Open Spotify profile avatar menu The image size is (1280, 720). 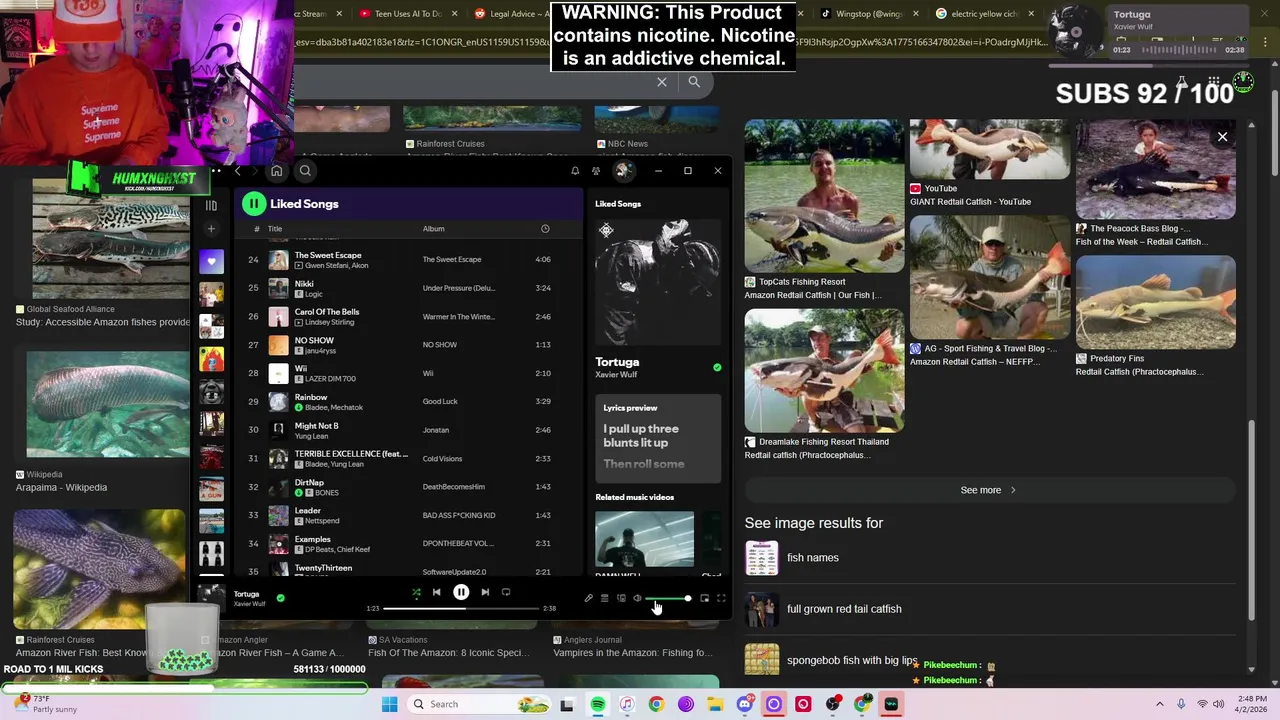point(623,171)
